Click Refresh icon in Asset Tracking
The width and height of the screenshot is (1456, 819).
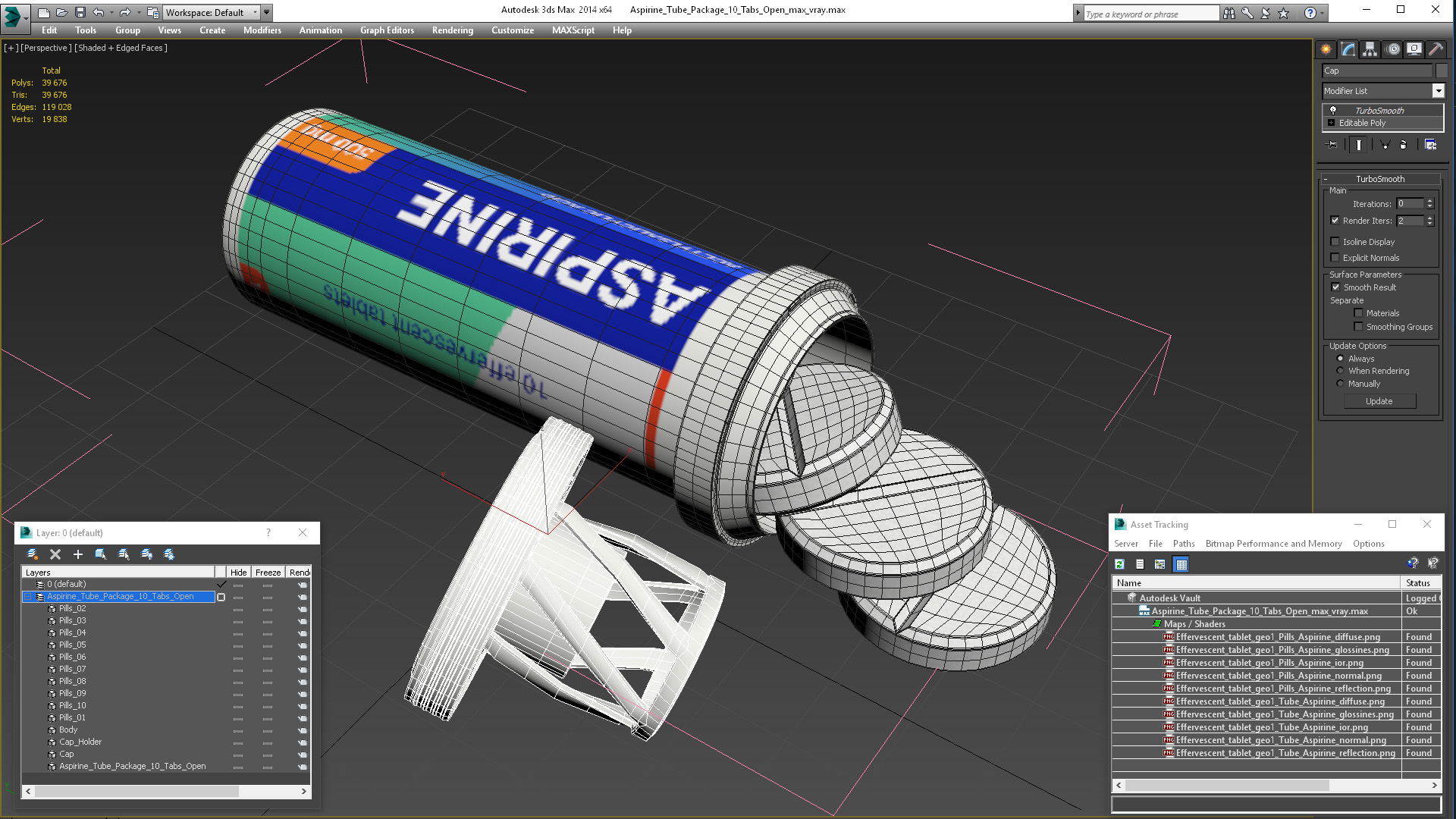pyautogui.click(x=1119, y=564)
